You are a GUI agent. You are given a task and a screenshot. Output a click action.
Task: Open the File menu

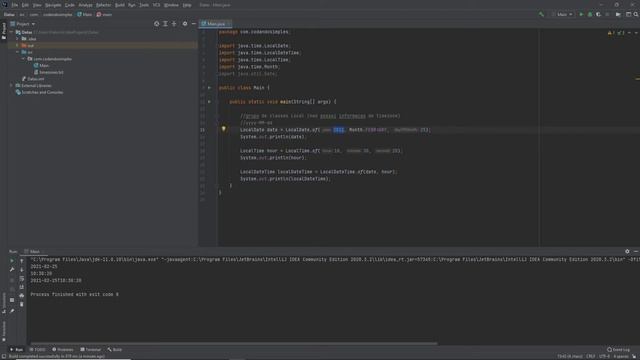[x=15, y=5]
